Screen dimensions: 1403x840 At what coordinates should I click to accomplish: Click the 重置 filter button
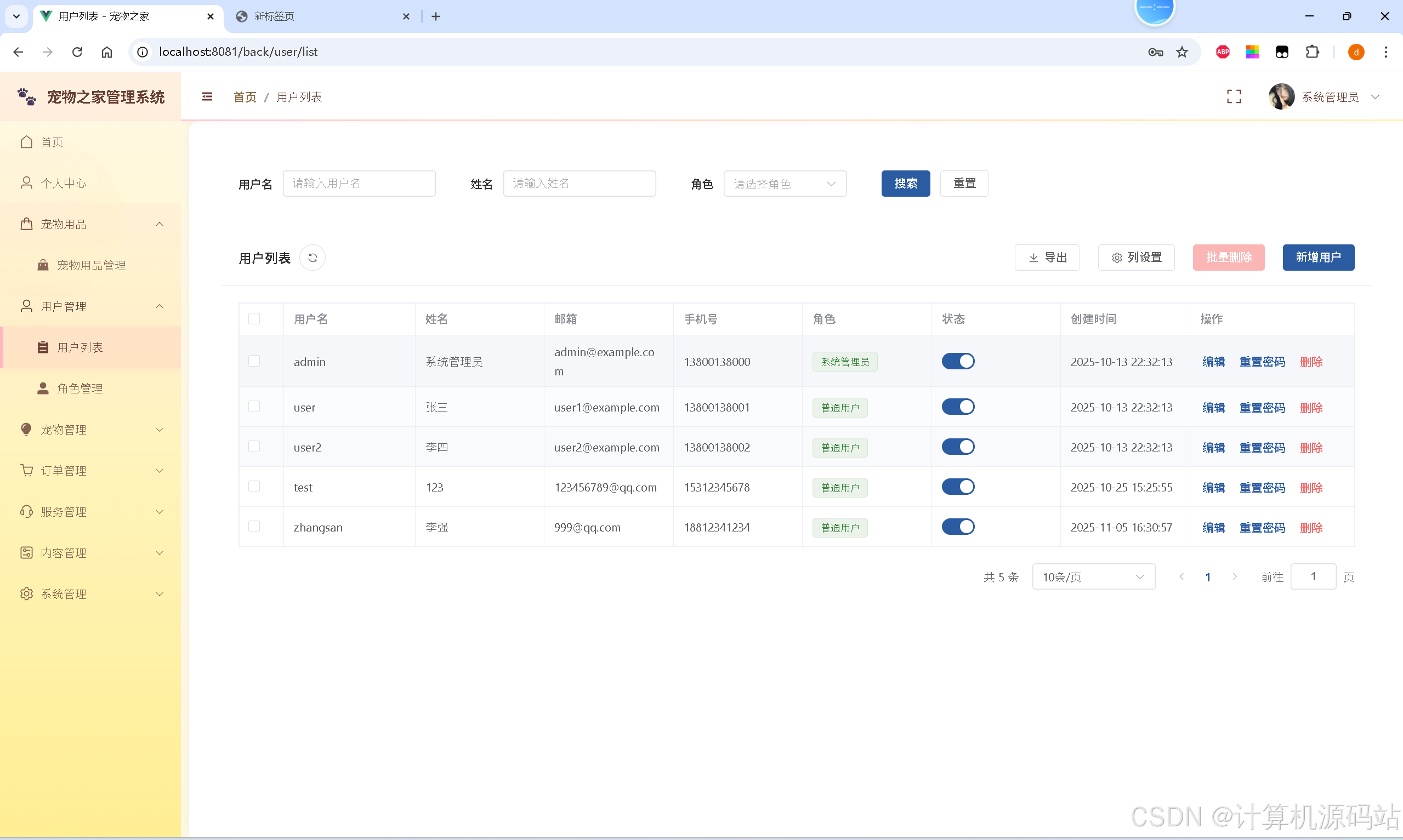point(964,184)
